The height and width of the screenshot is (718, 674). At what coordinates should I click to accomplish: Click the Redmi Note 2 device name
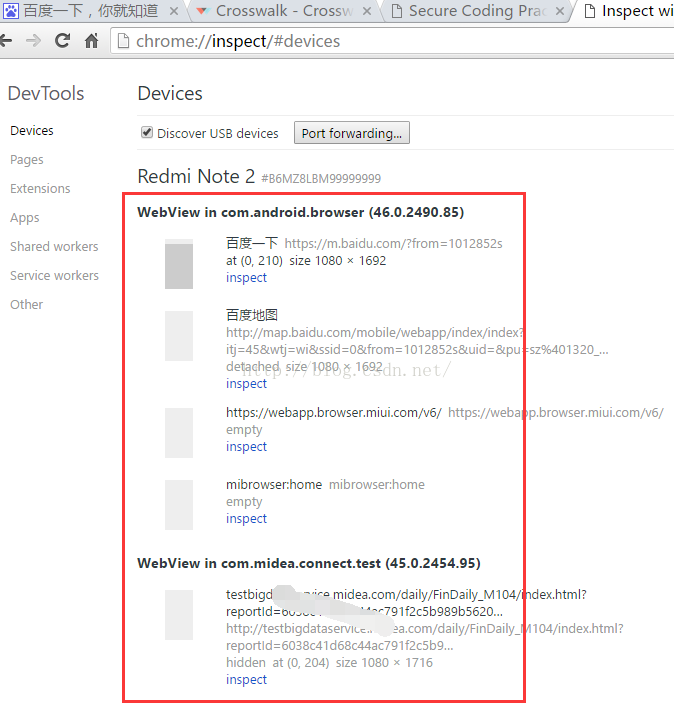[196, 176]
